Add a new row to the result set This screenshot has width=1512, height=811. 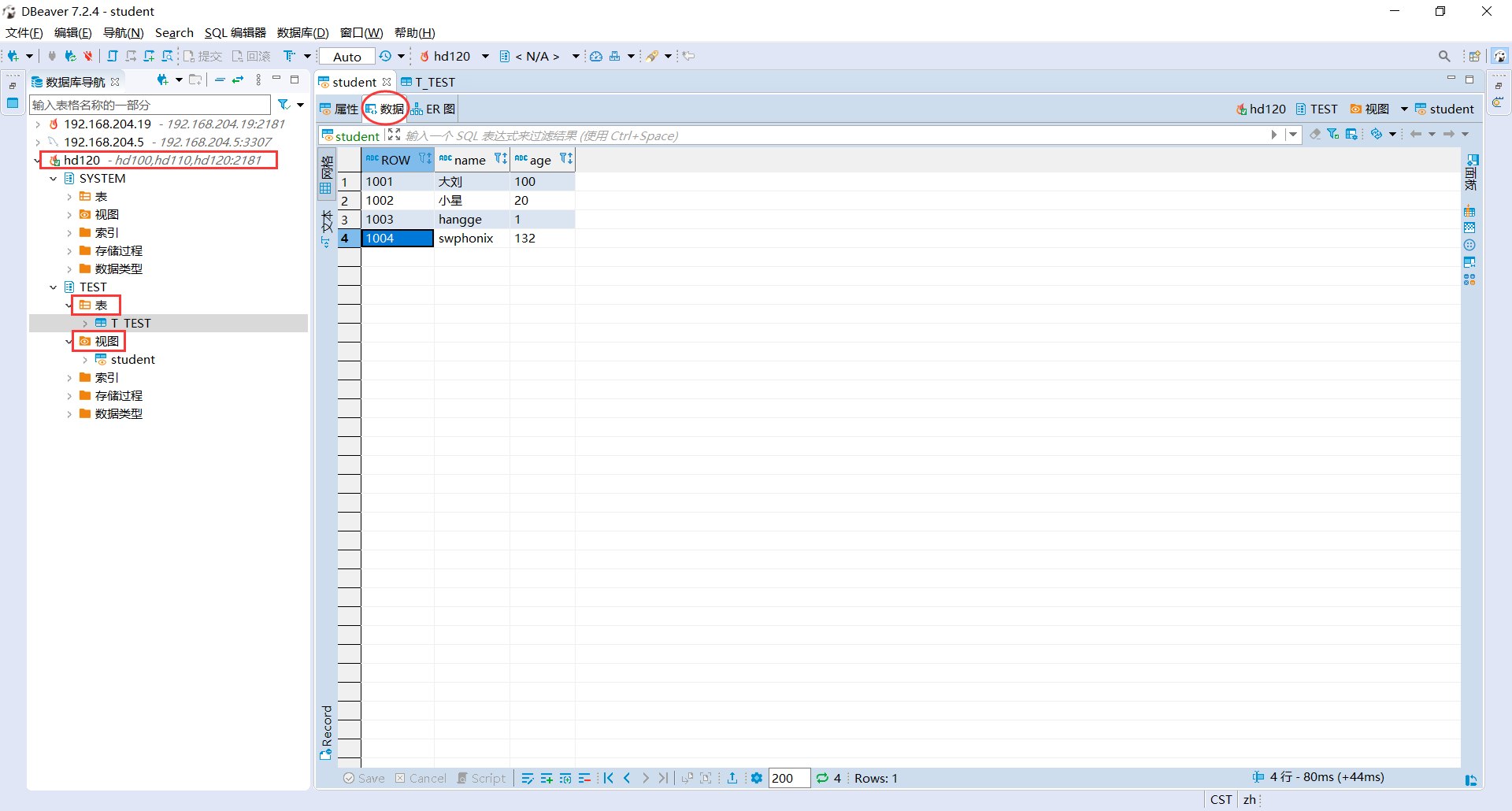547,778
